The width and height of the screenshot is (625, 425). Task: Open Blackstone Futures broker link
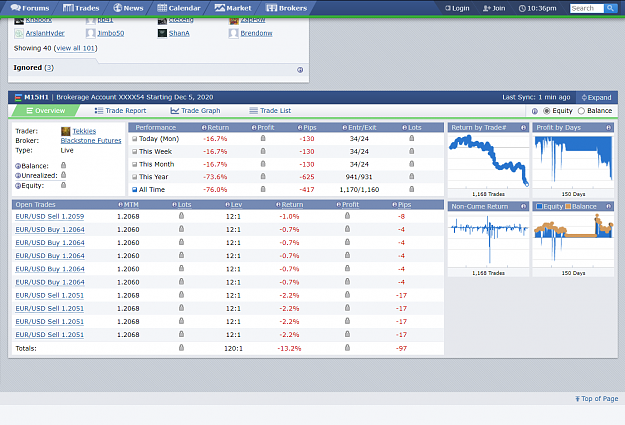[x=91, y=140]
